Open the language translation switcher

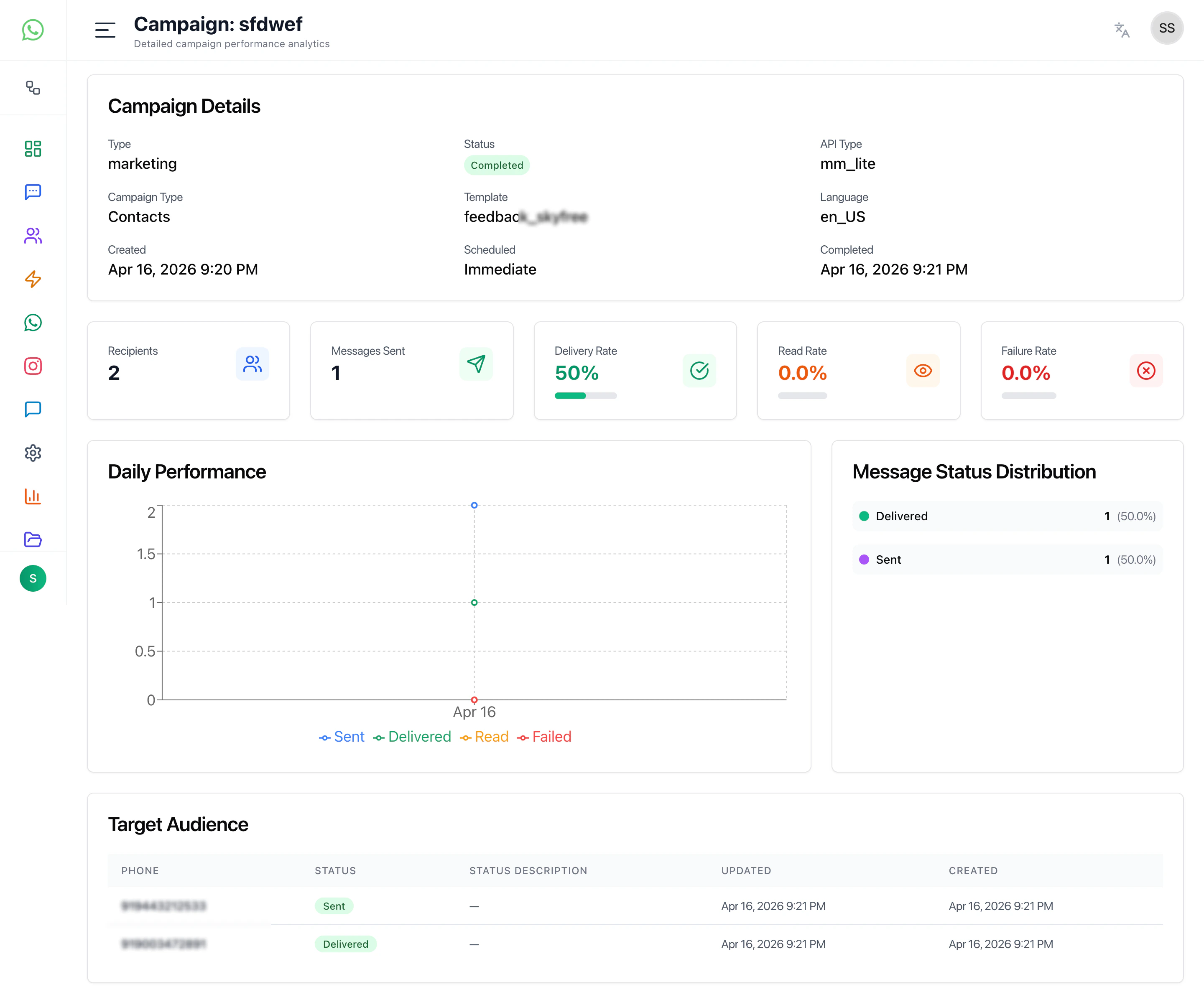1122,30
